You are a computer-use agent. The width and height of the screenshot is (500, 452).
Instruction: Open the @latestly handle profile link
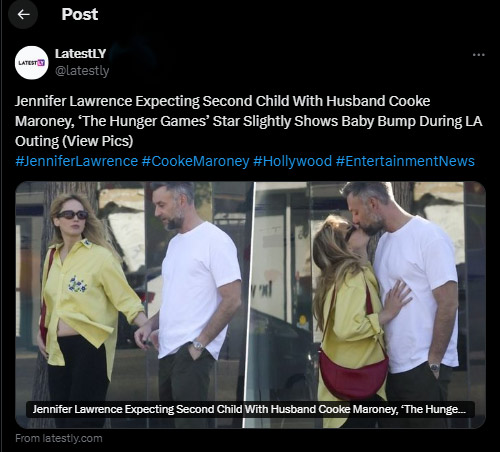[82, 71]
